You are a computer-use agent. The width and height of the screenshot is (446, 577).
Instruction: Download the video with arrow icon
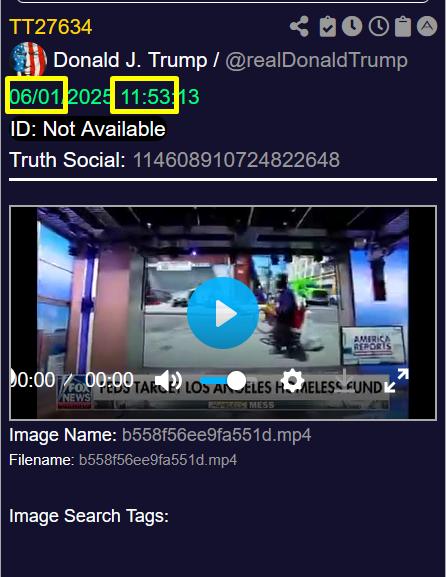344,380
